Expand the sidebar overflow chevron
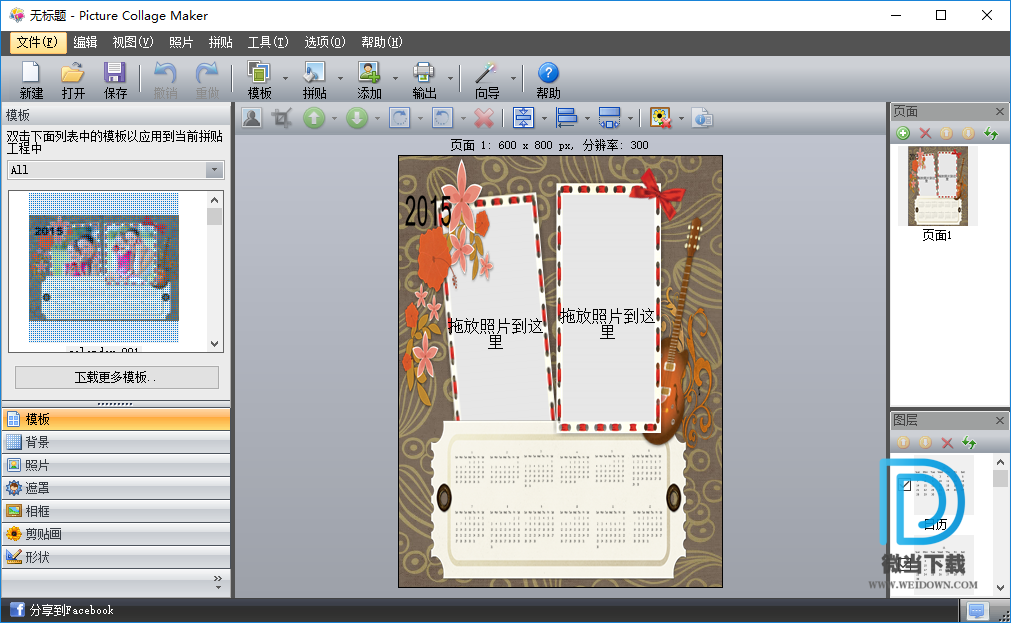 click(x=218, y=582)
